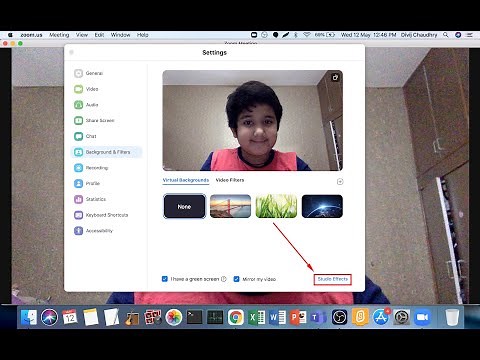Open the Keyboard Shortcuts settings section
The width and height of the screenshot is (480, 360).
pos(101,215)
